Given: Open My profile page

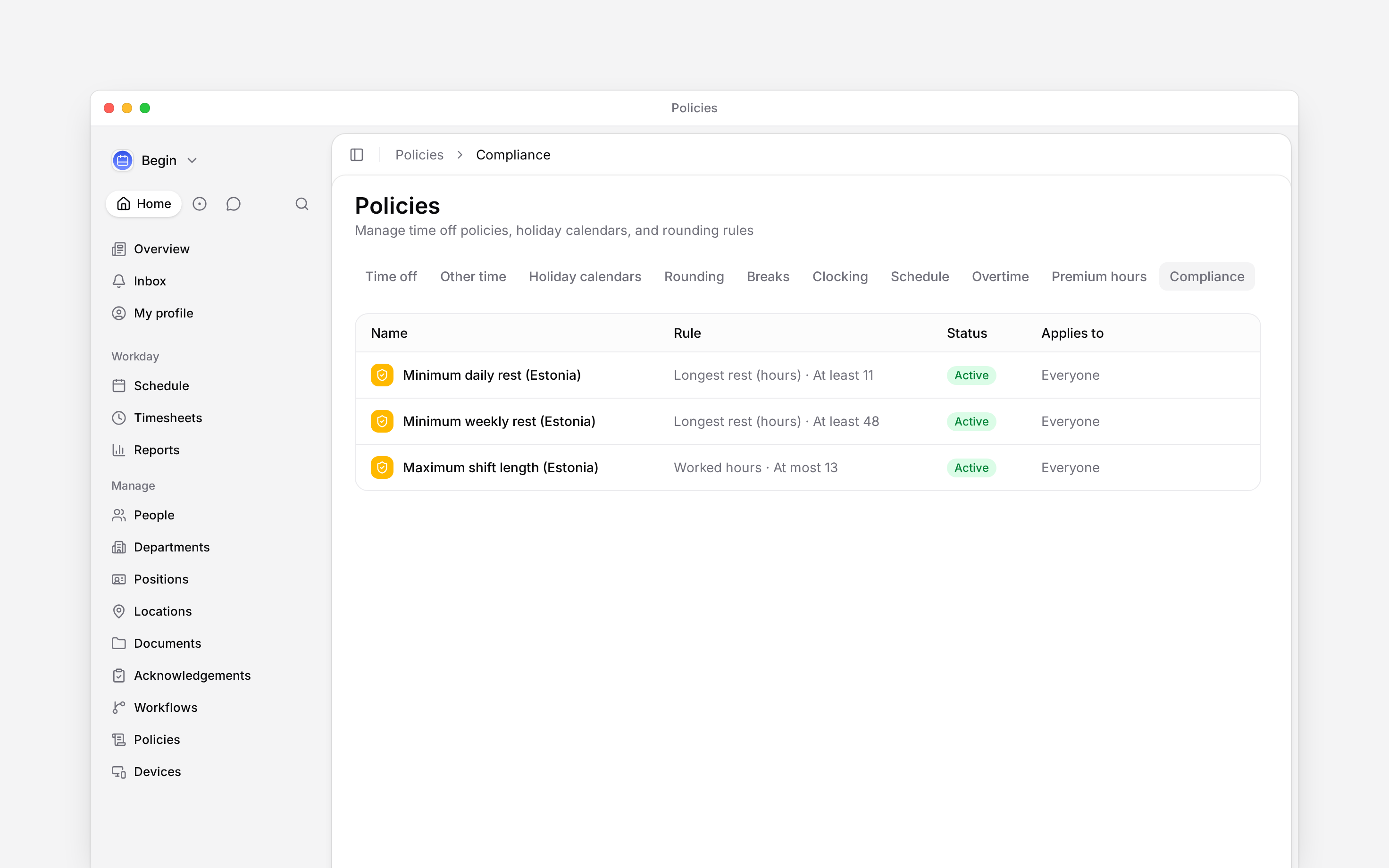Looking at the screenshot, I should pyautogui.click(x=164, y=313).
